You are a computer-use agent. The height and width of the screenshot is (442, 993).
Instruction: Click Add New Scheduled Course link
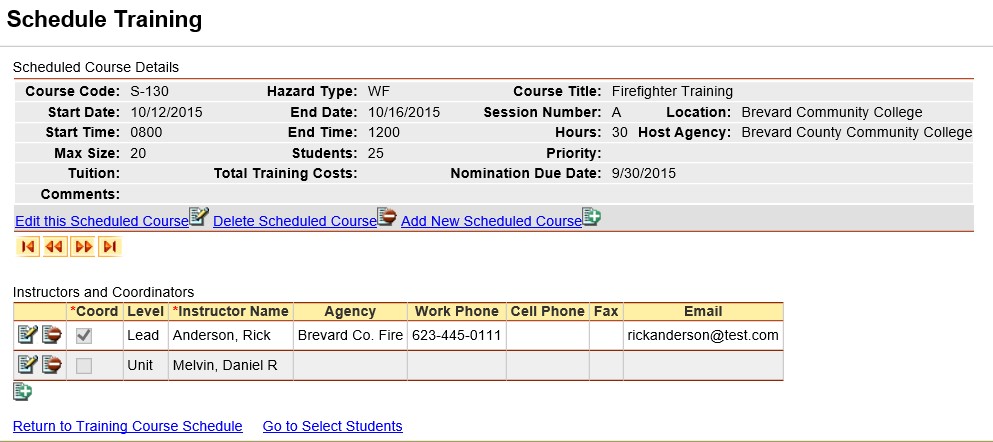(x=491, y=222)
